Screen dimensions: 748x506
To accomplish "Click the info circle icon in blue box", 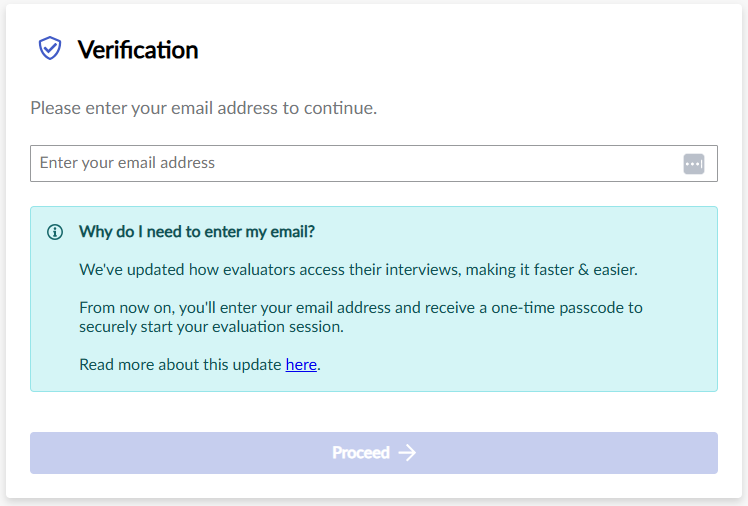I will [x=55, y=233].
